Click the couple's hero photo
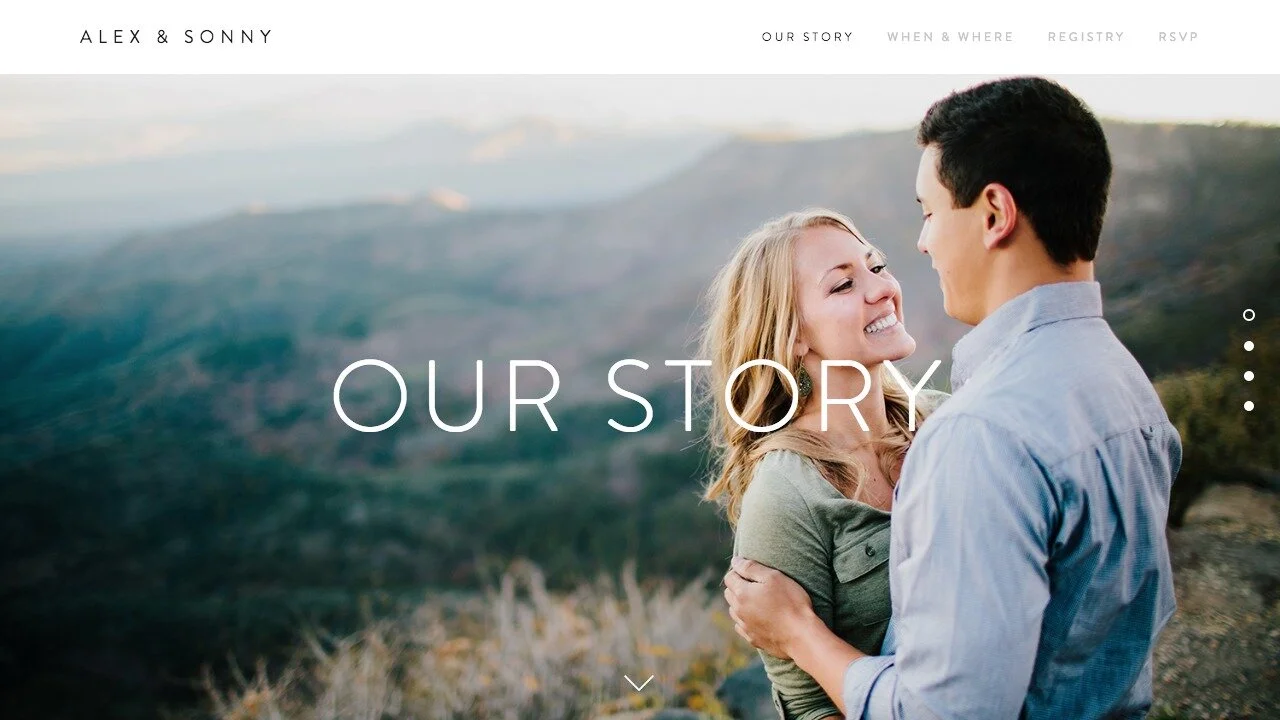This screenshot has width=1280, height=720. [640, 397]
